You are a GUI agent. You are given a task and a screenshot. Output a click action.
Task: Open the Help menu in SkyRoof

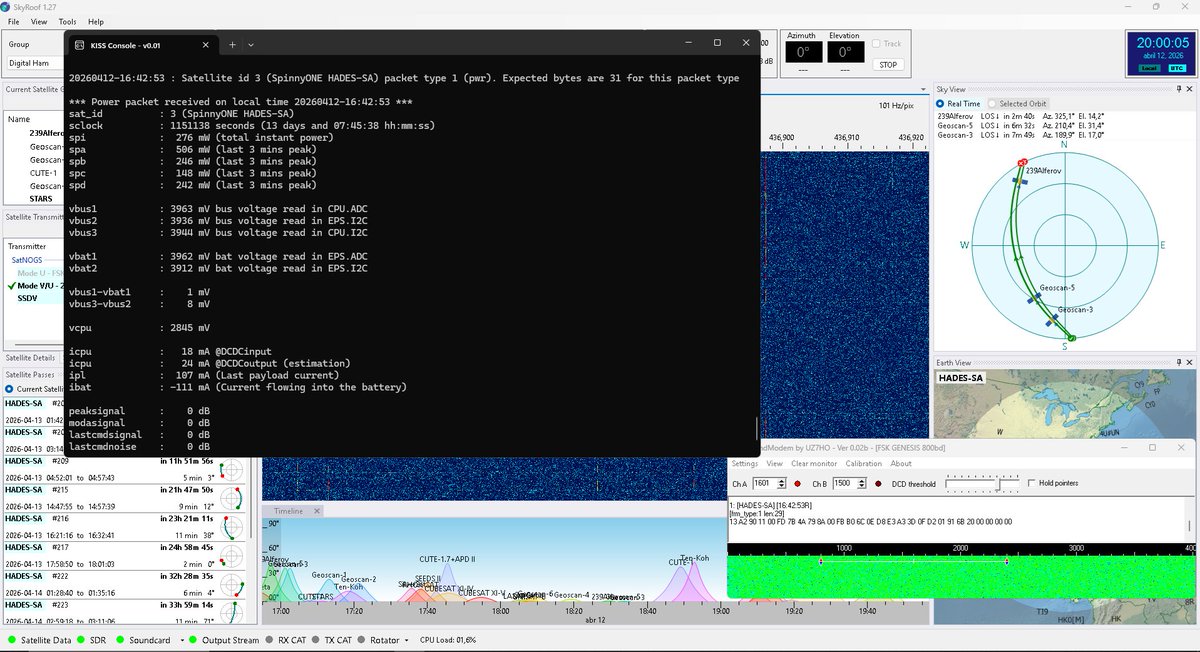tap(95, 21)
